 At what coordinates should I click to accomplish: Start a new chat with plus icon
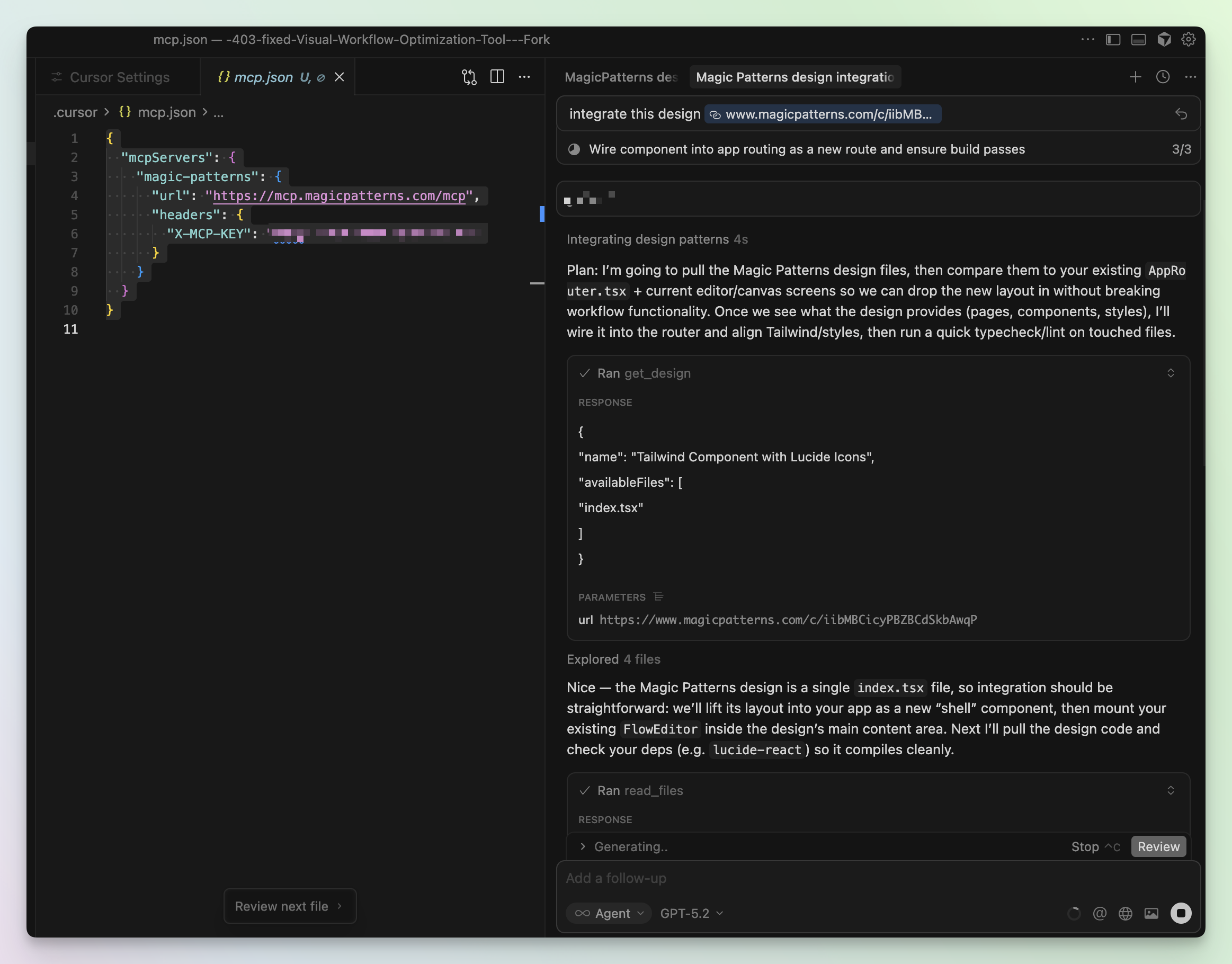(1136, 77)
